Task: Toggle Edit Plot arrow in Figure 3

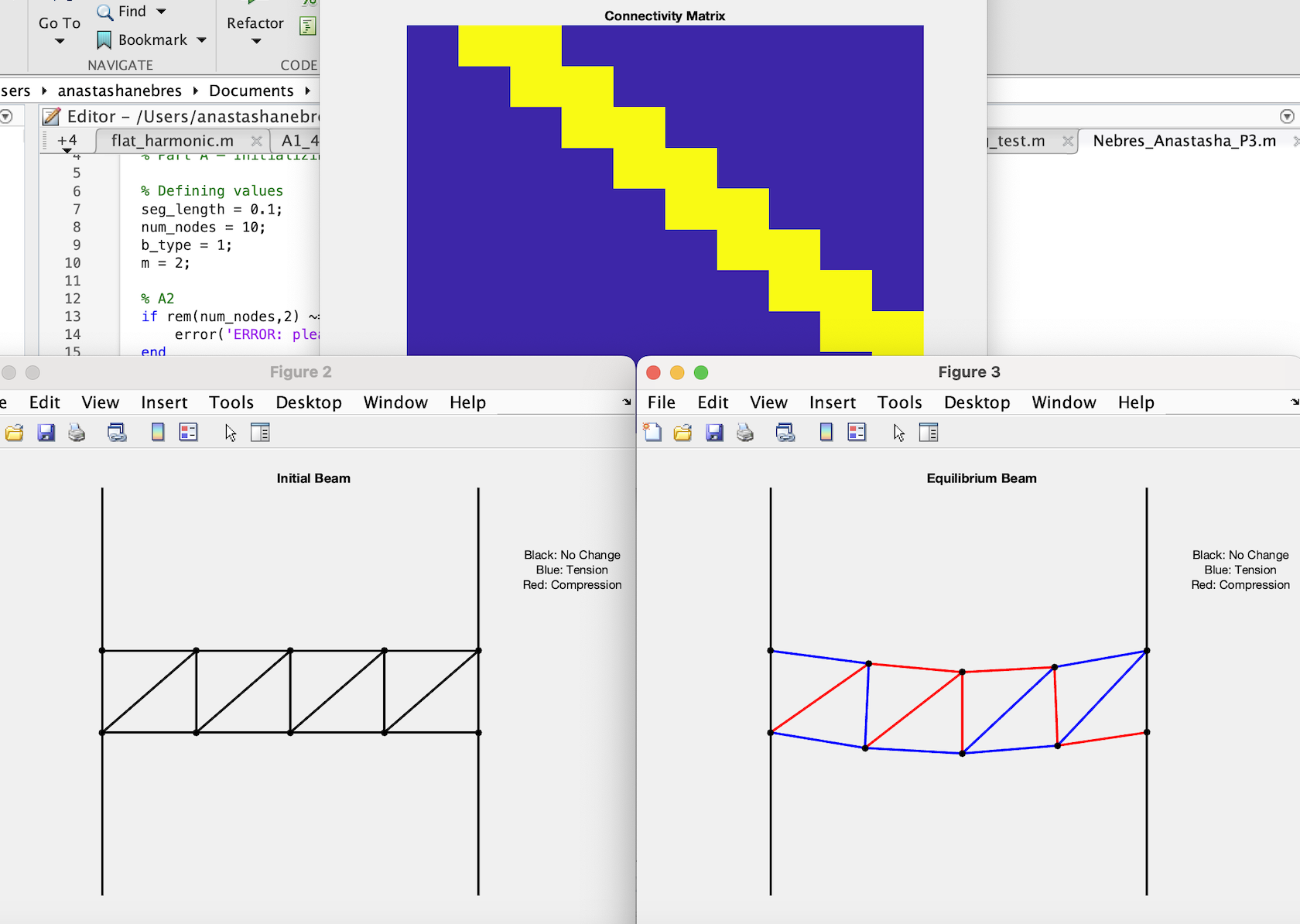Action: [x=898, y=433]
